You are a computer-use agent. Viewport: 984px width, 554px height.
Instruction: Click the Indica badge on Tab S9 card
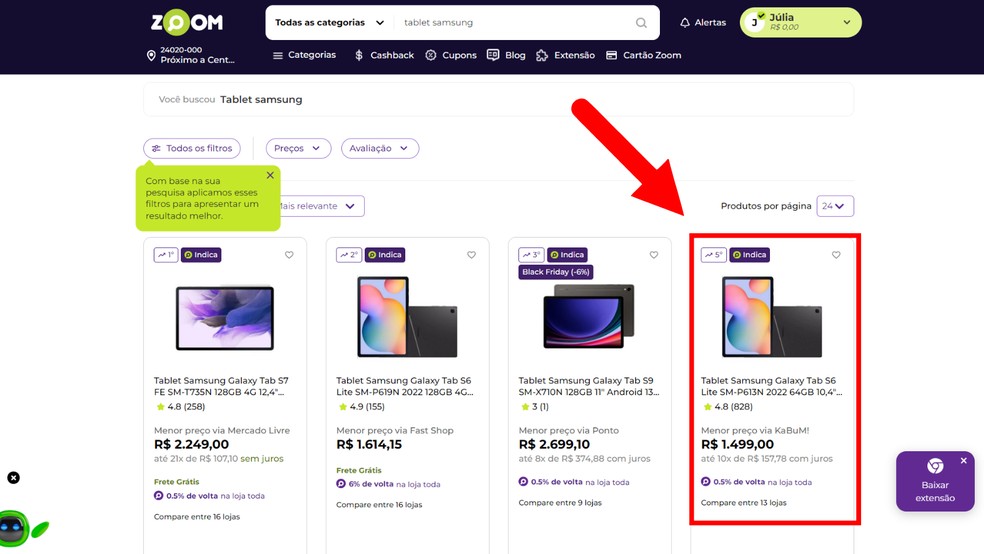[567, 255]
